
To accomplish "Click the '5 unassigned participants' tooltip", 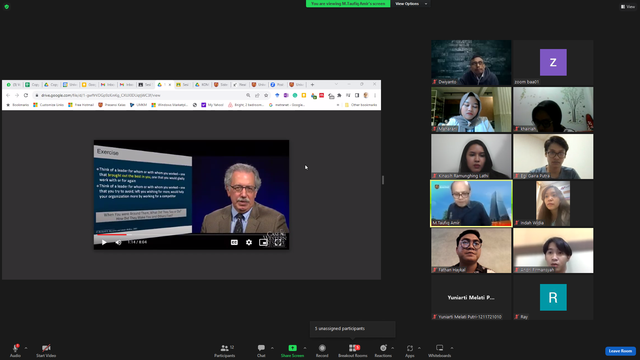I will (352, 329).
